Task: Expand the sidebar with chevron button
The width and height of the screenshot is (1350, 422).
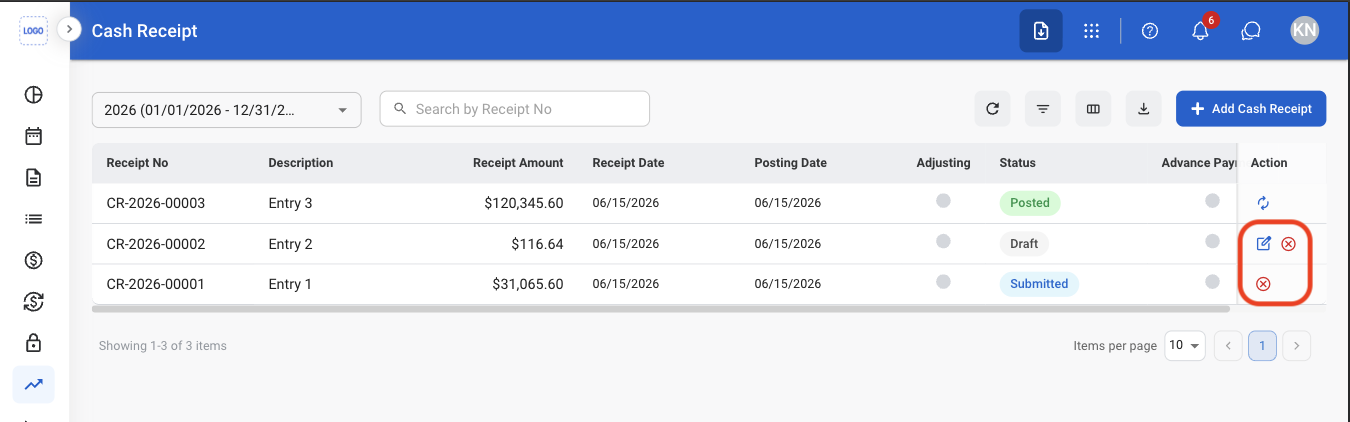Action: click(68, 30)
